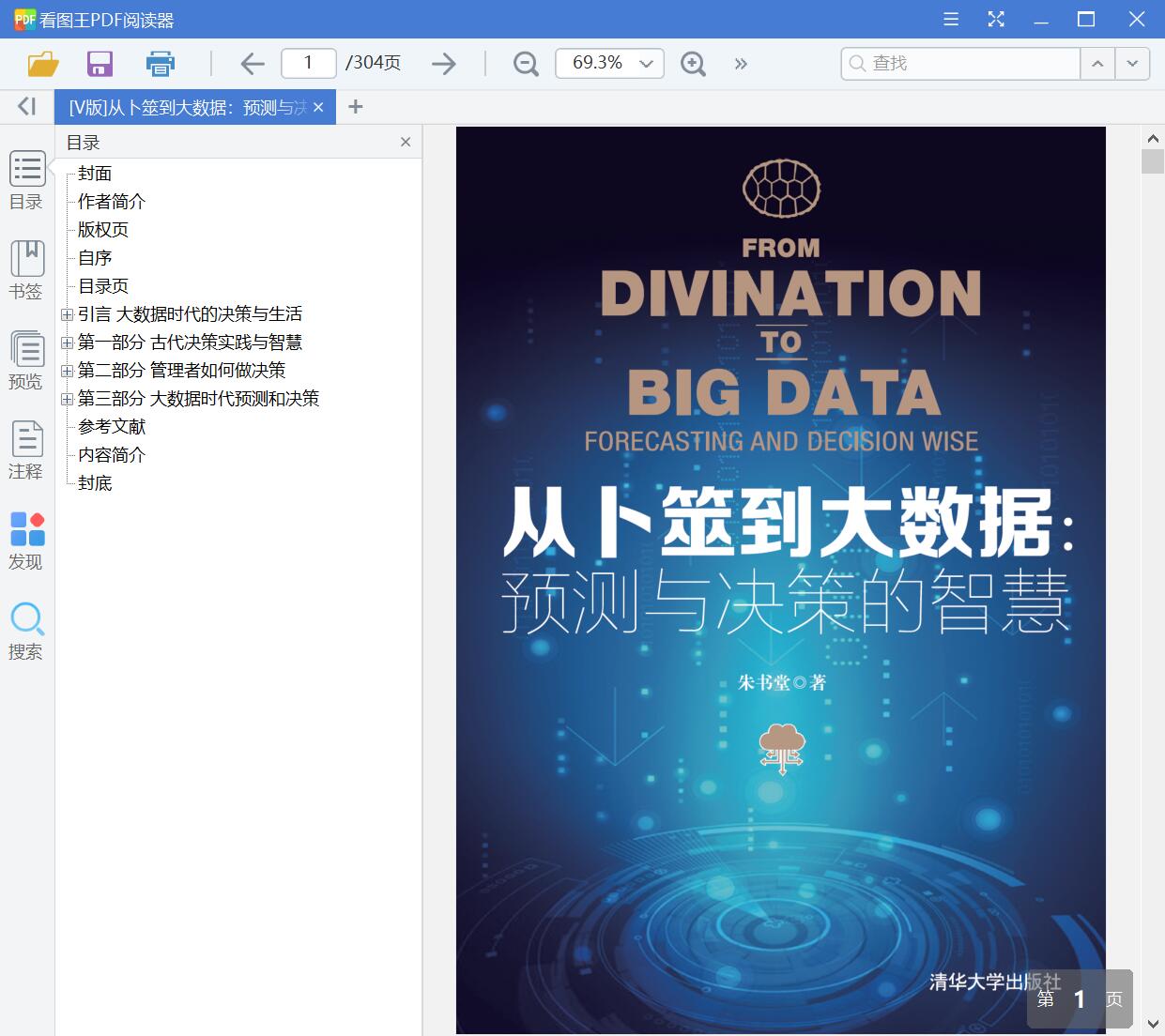Open the hamburger menu in title bar
The image size is (1165, 1036).
pos(951,19)
